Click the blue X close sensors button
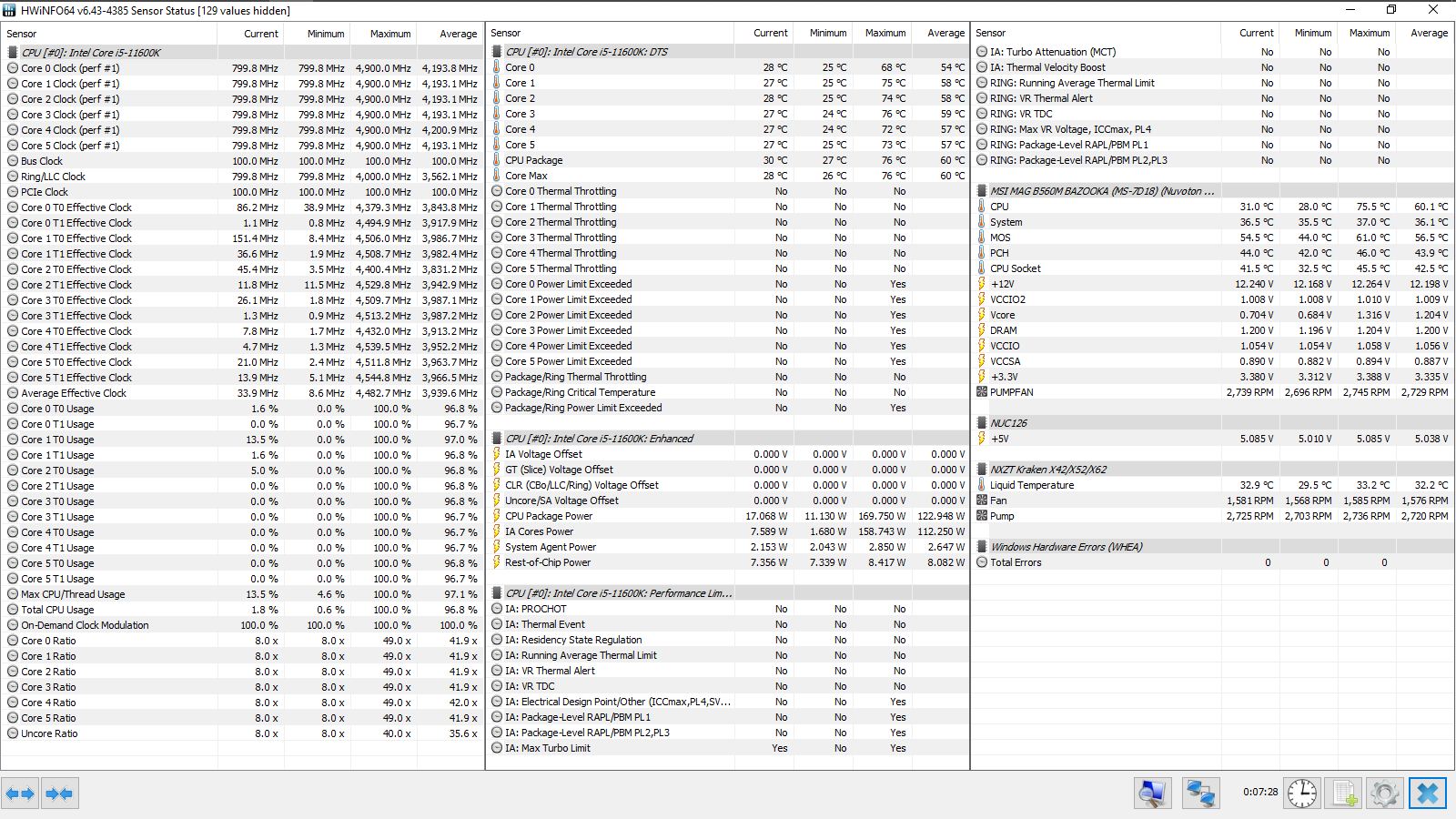1456x819 pixels. coord(1428,794)
